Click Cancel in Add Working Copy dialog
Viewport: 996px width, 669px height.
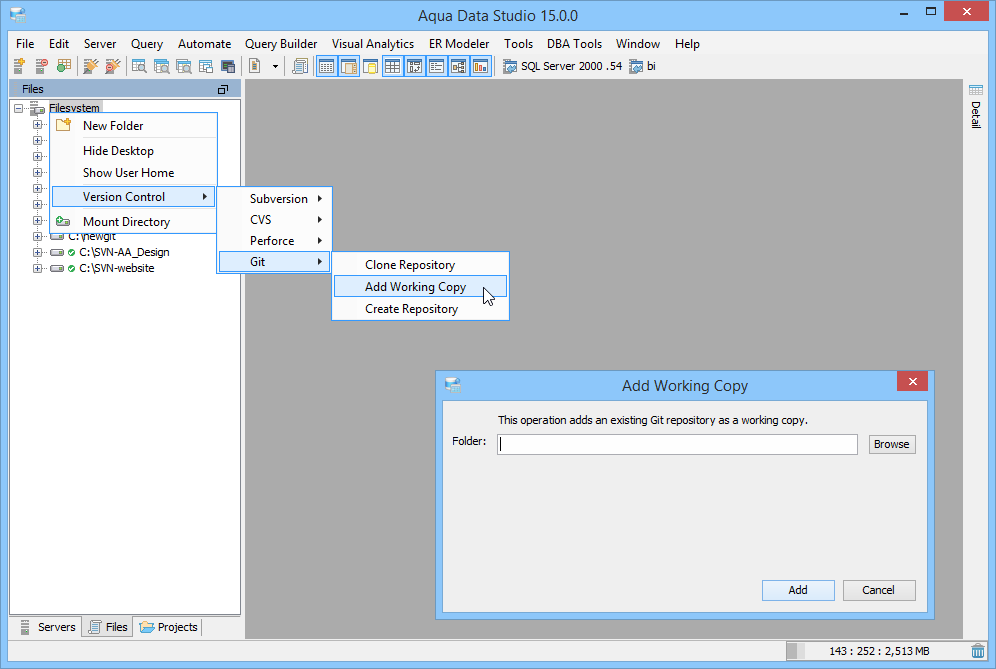pos(878,590)
